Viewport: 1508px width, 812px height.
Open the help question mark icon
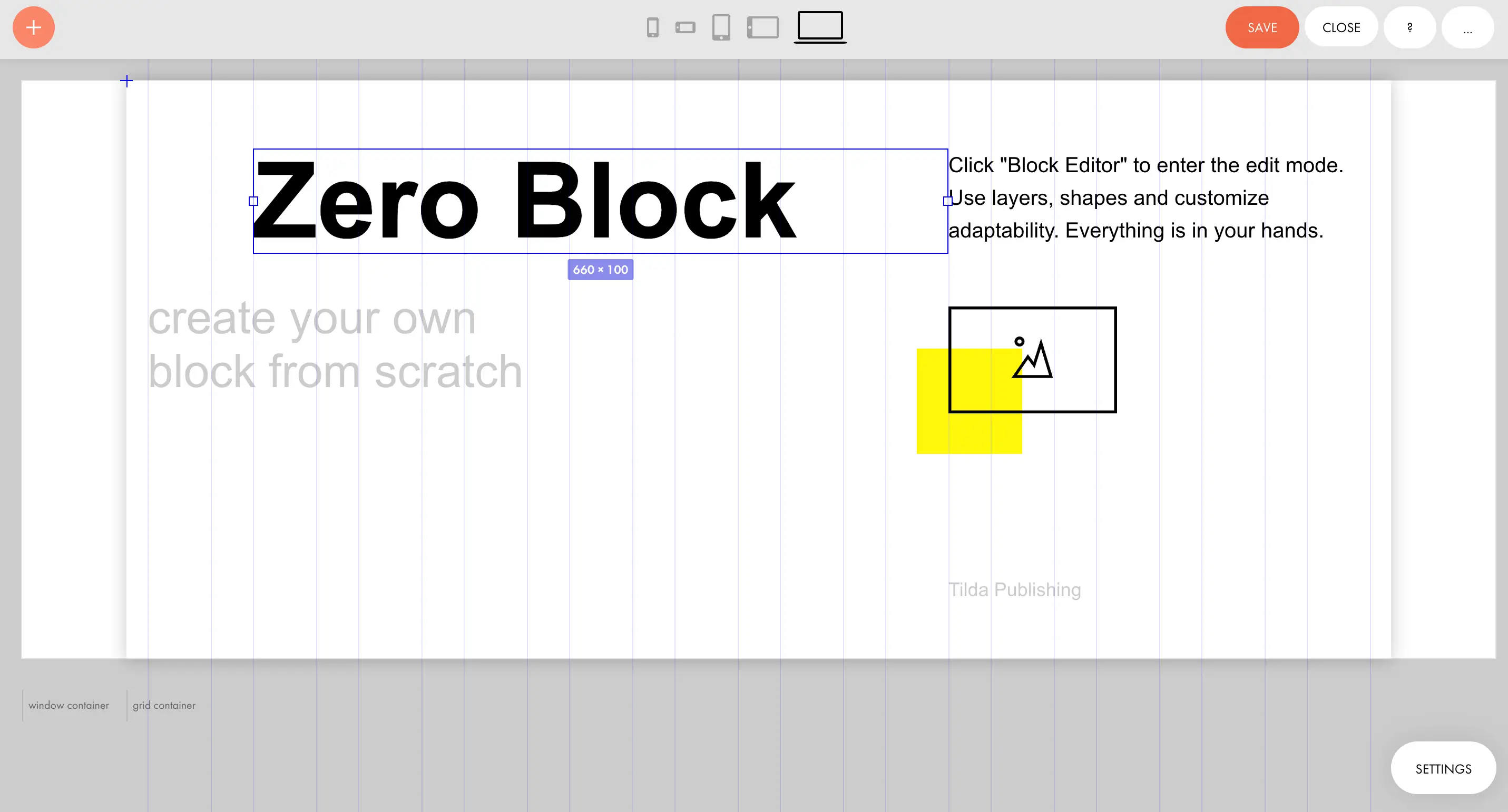[x=1410, y=27]
